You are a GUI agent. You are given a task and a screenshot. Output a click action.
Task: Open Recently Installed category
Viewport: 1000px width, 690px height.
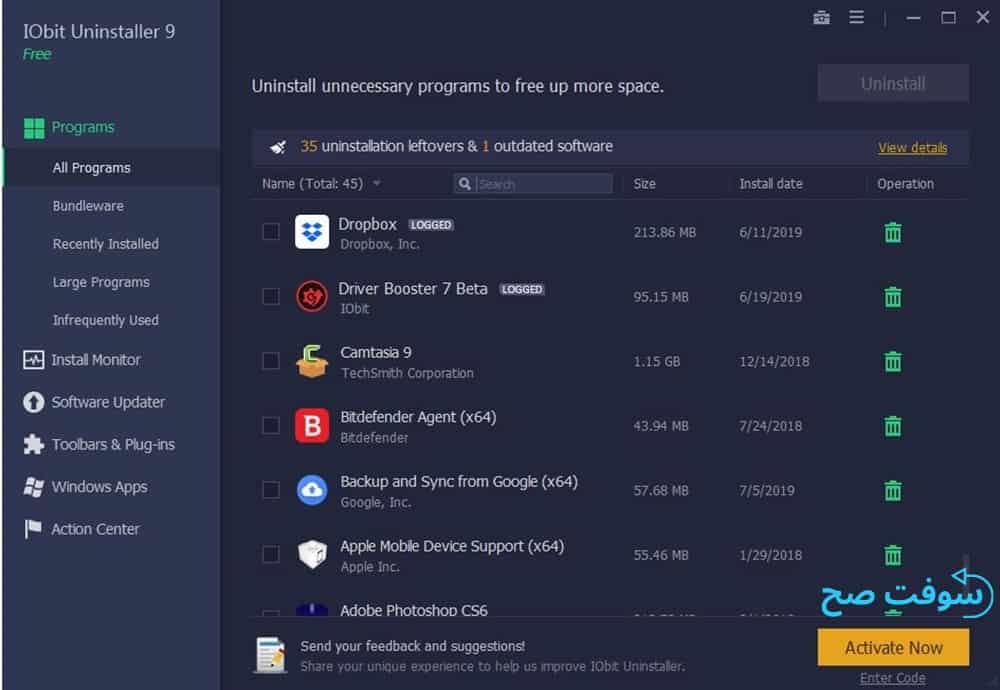click(105, 244)
